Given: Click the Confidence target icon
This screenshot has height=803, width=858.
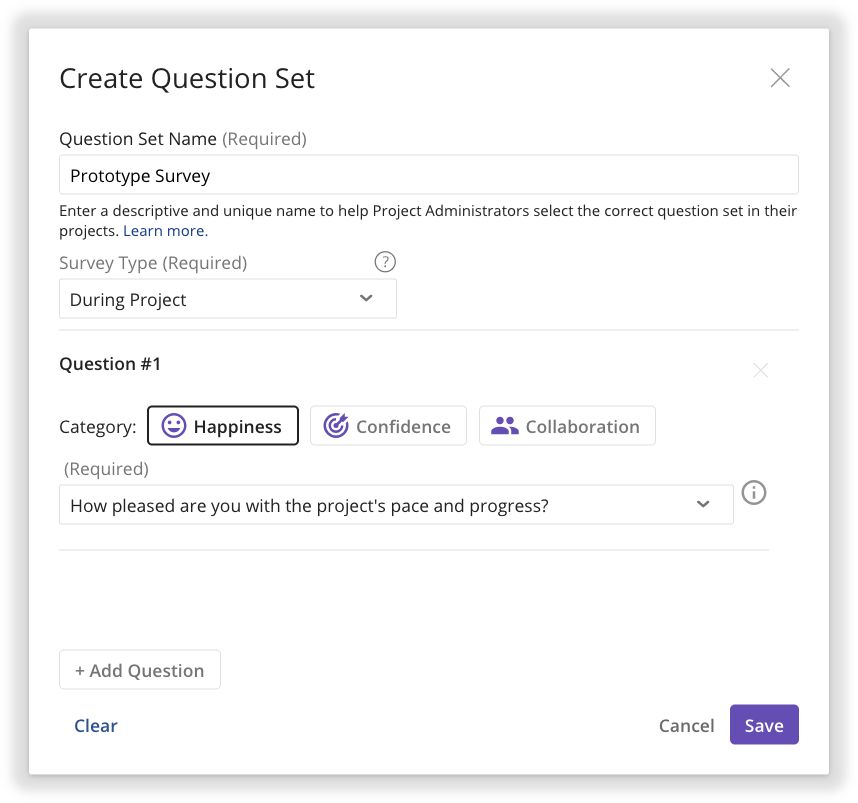Looking at the screenshot, I should (x=336, y=425).
